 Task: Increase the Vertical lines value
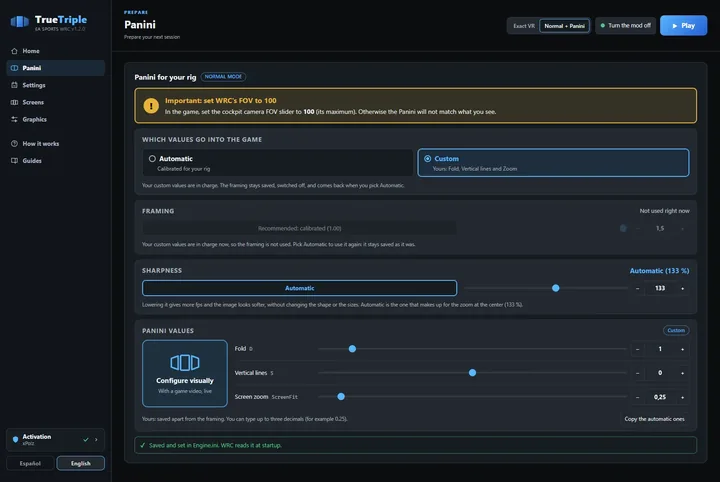pos(682,373)
